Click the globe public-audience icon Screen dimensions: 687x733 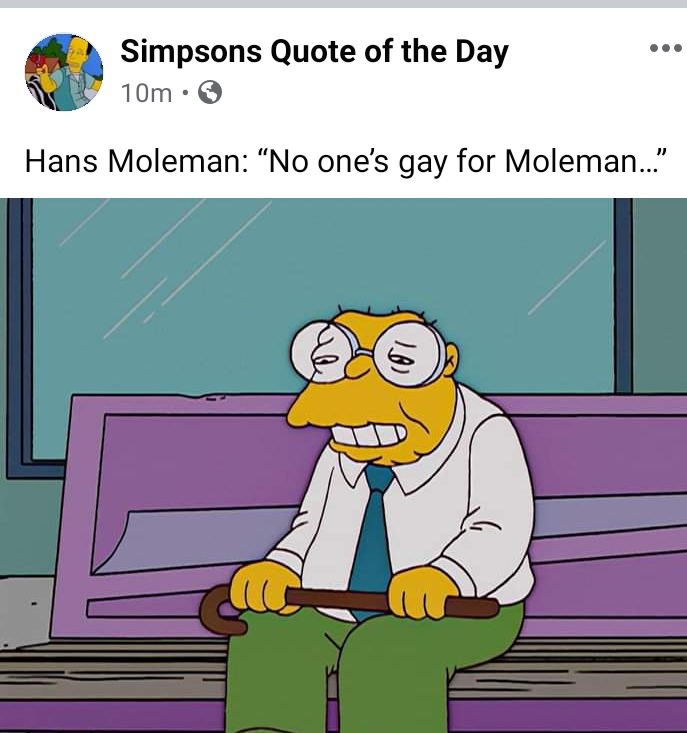click(210, 92)
